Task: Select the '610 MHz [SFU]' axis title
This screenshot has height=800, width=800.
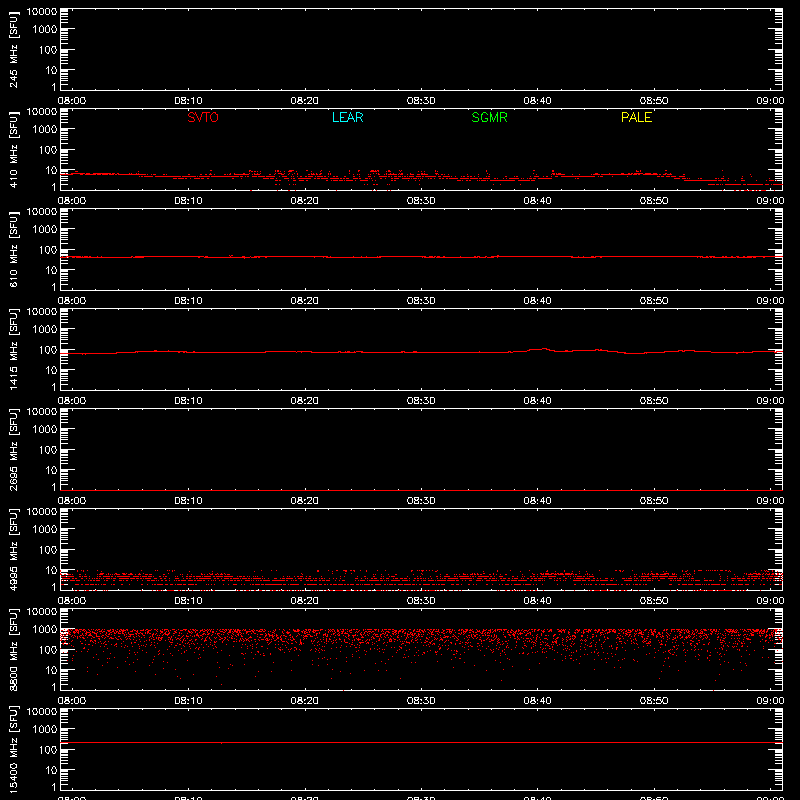Action: [x=13, y=249]
